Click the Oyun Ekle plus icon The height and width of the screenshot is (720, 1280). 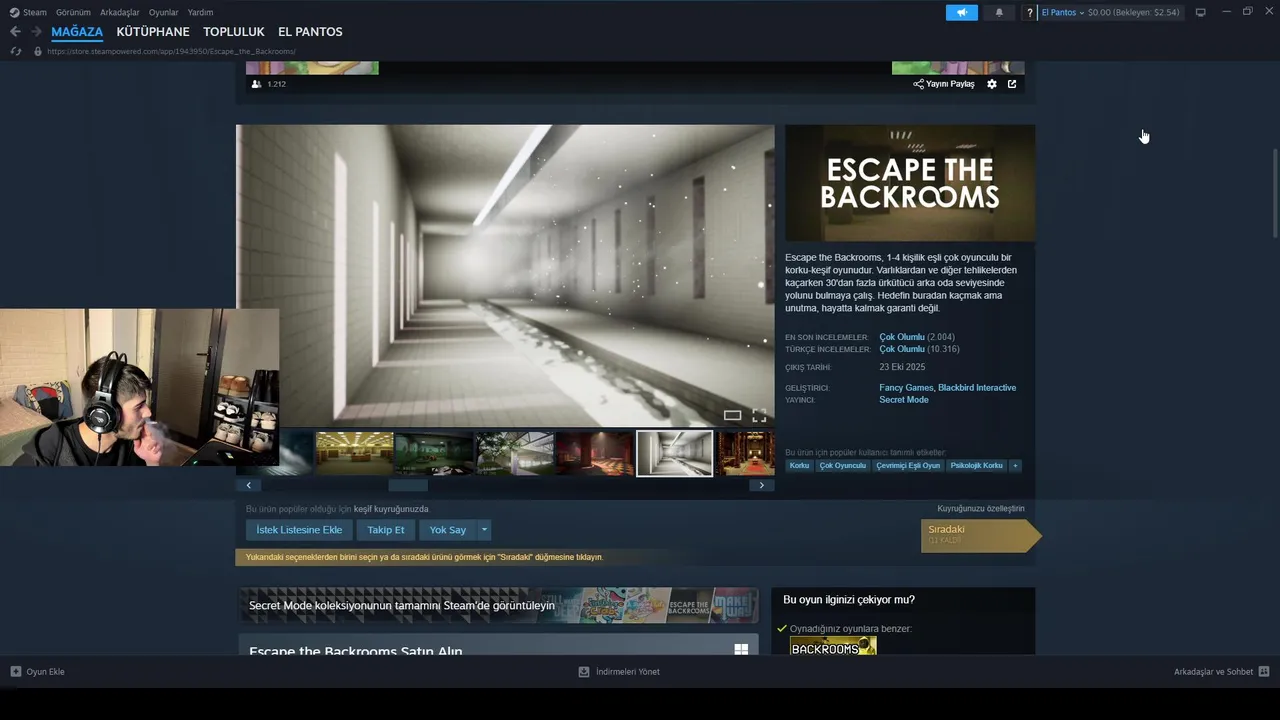coord(16,671)
